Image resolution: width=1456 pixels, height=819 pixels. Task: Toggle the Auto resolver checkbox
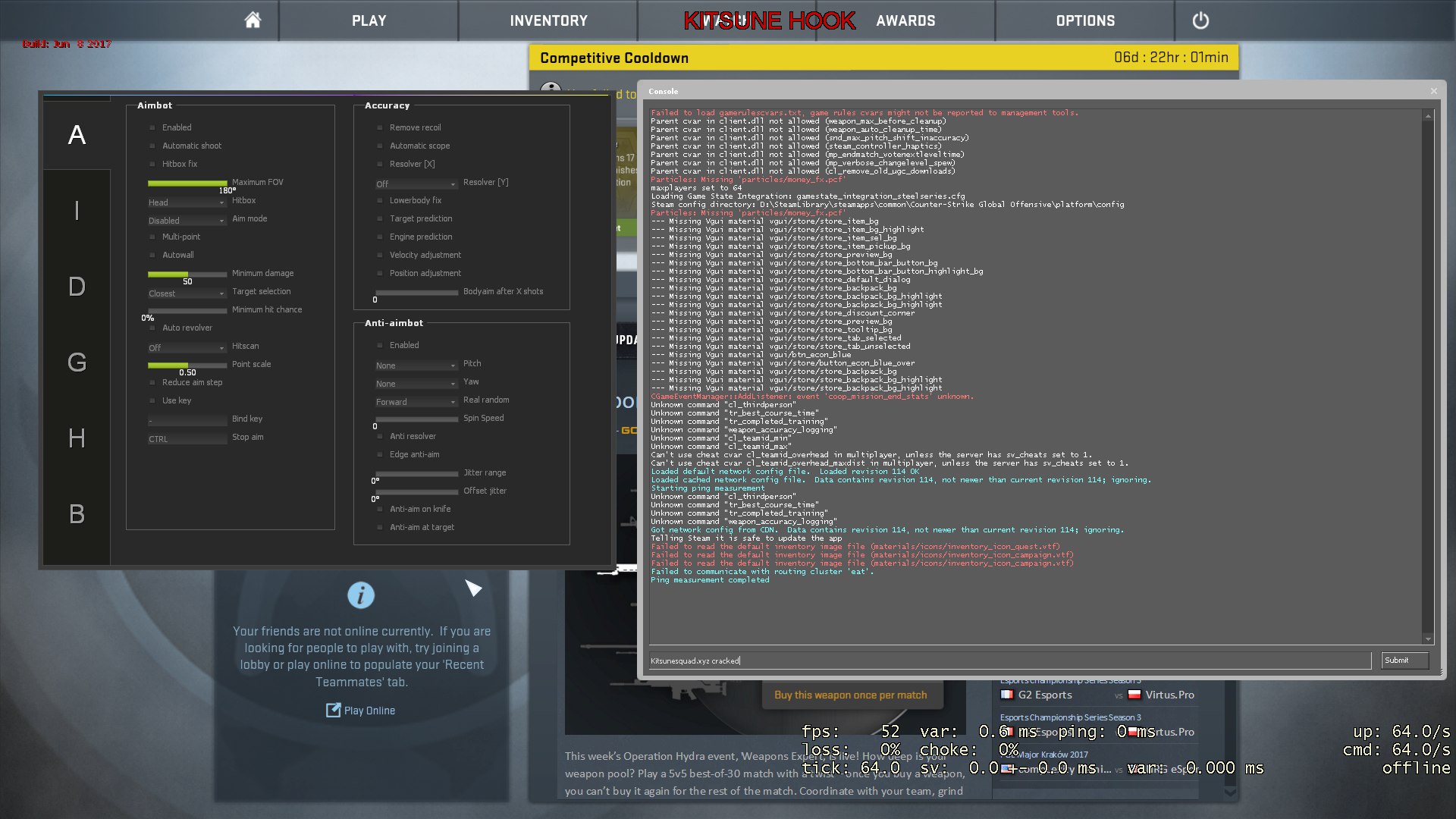[152, 328]
